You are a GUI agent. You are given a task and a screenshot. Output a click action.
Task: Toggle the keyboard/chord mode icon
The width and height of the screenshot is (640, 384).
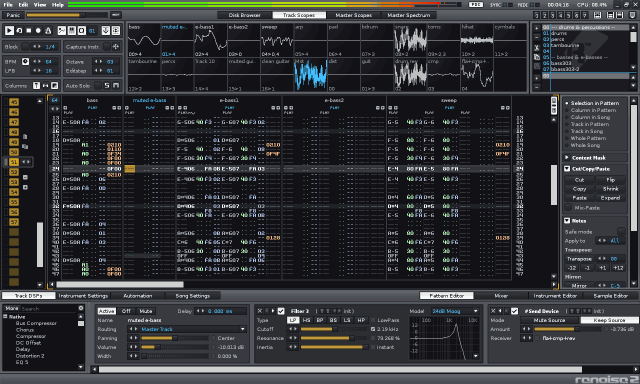[71, 31]
